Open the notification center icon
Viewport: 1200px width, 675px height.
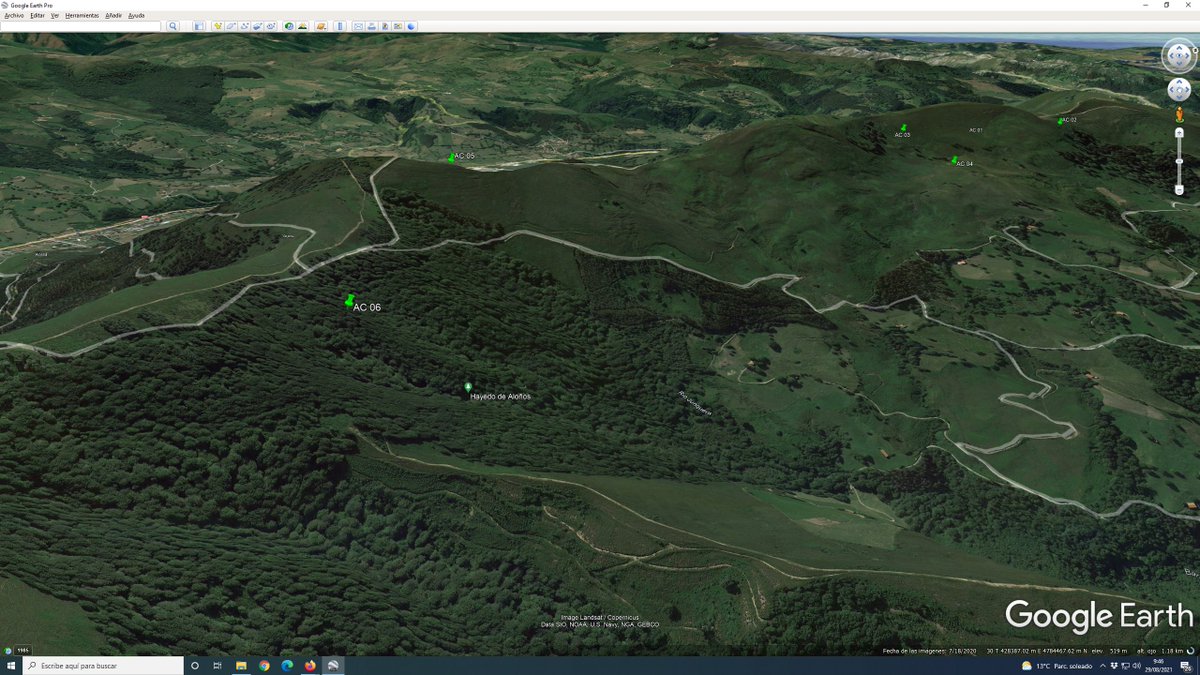click(x=1185, y=665)
